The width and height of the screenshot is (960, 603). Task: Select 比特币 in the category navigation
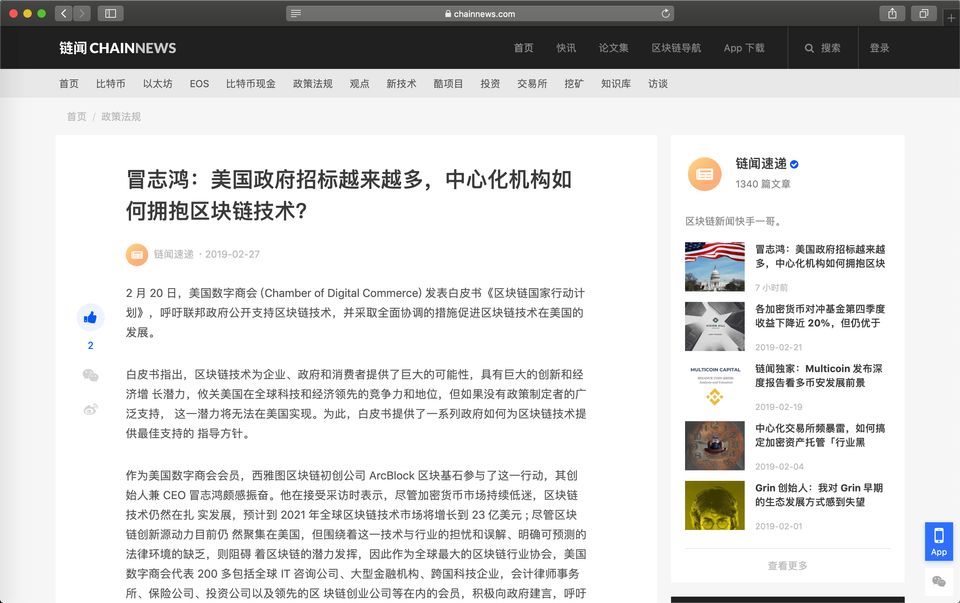pos(110,84)
